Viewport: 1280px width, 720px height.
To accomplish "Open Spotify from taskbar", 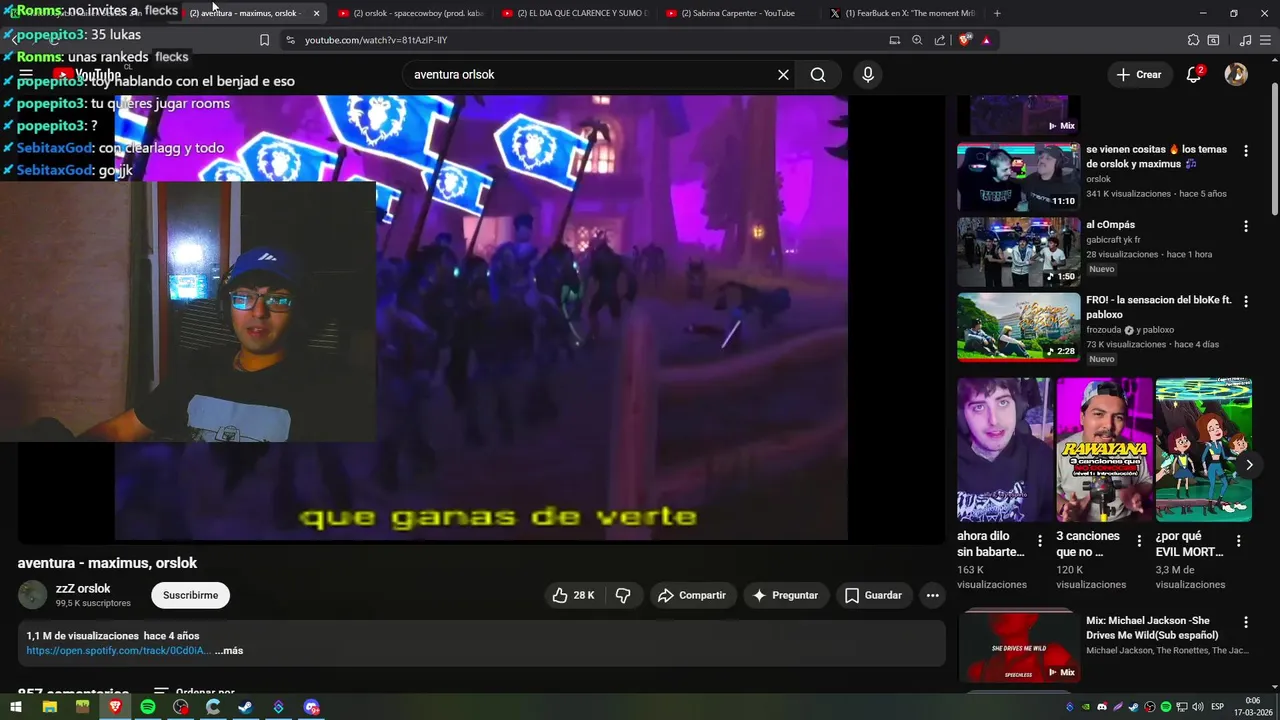I will 148,707.
